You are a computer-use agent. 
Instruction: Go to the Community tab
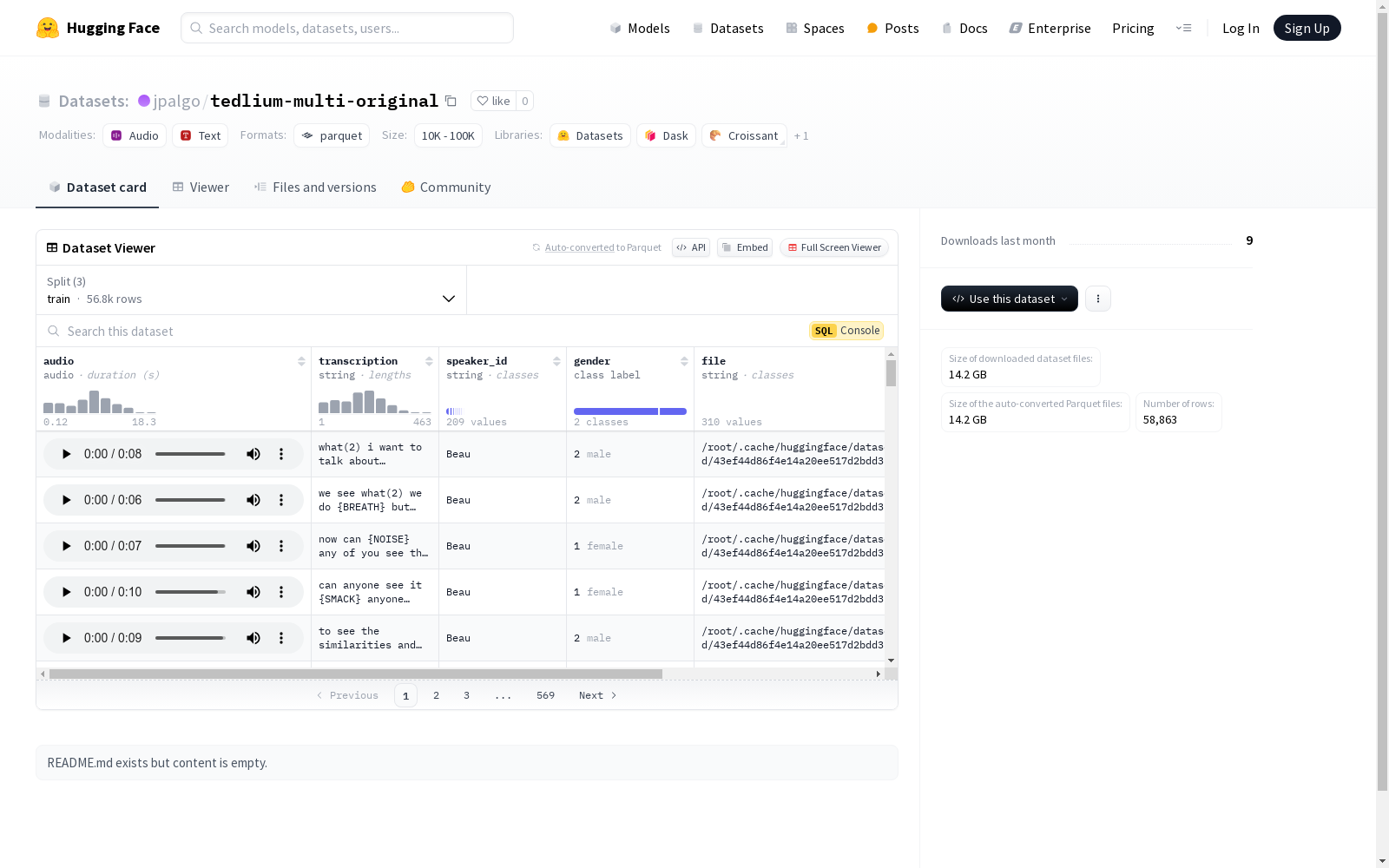click(446, 187)
